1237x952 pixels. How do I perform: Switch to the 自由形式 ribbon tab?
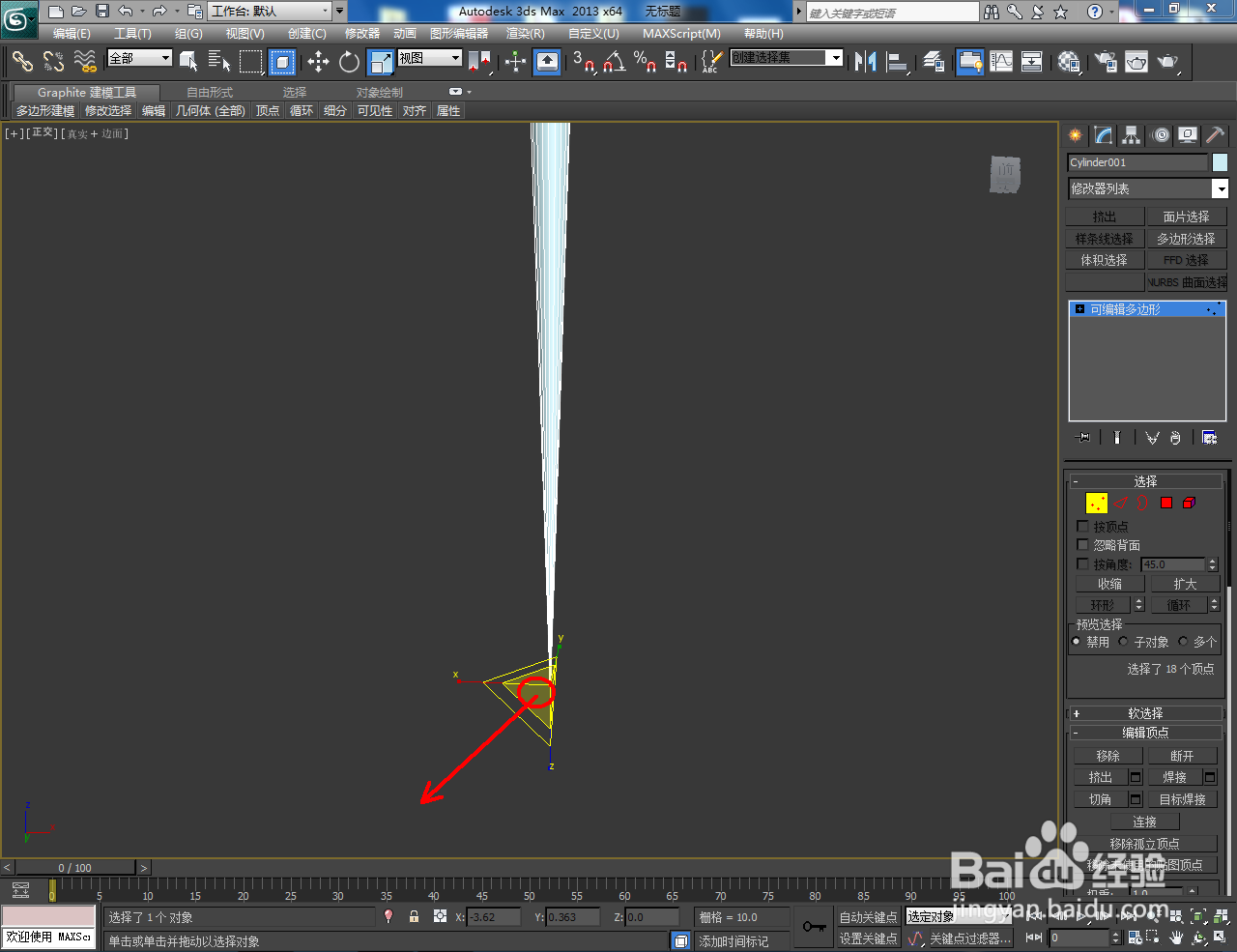209,92
